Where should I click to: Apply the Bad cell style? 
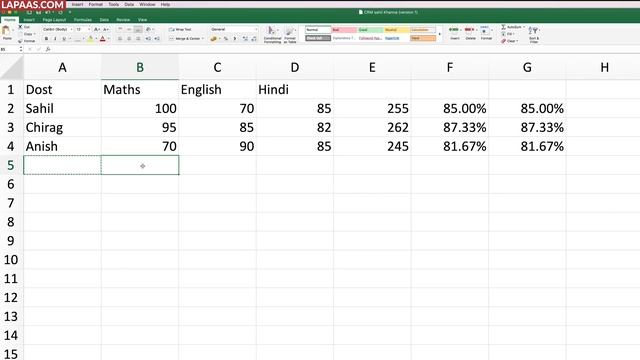coord(344,30)
